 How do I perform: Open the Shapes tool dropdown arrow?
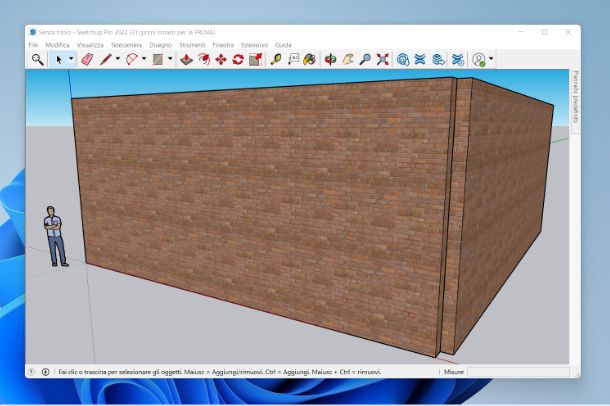[x=170, y=59]
